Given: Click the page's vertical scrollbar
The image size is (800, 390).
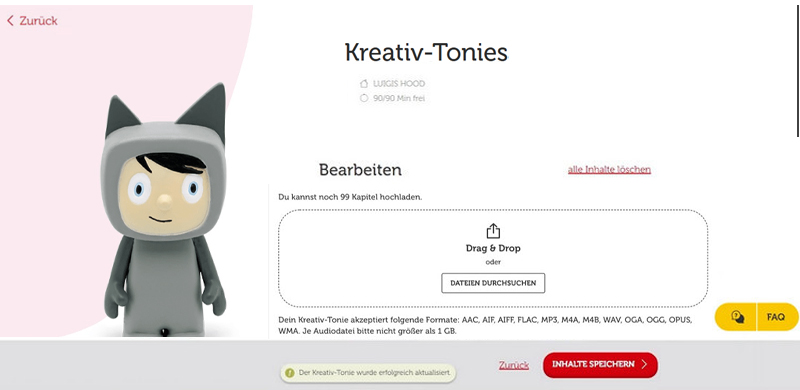Looking at the screenshot, I should coord(797,69).
